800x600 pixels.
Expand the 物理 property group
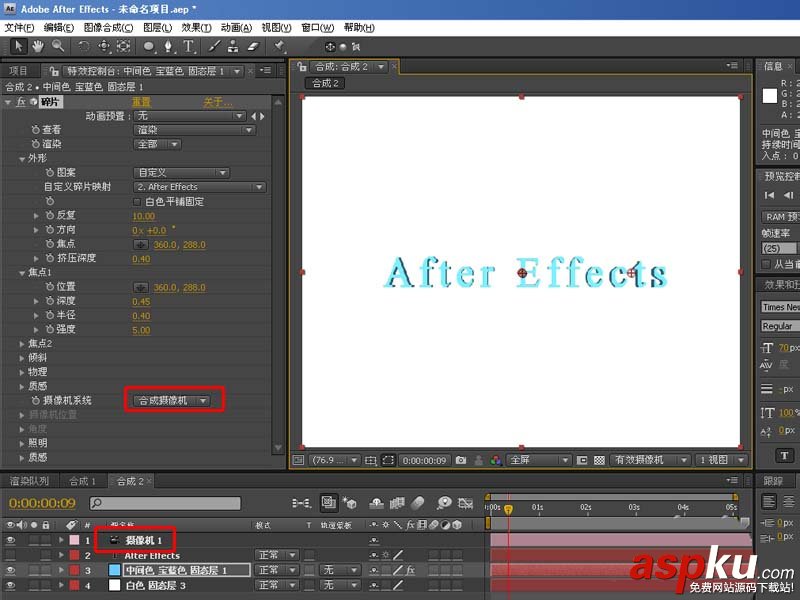tap(21, 372)
